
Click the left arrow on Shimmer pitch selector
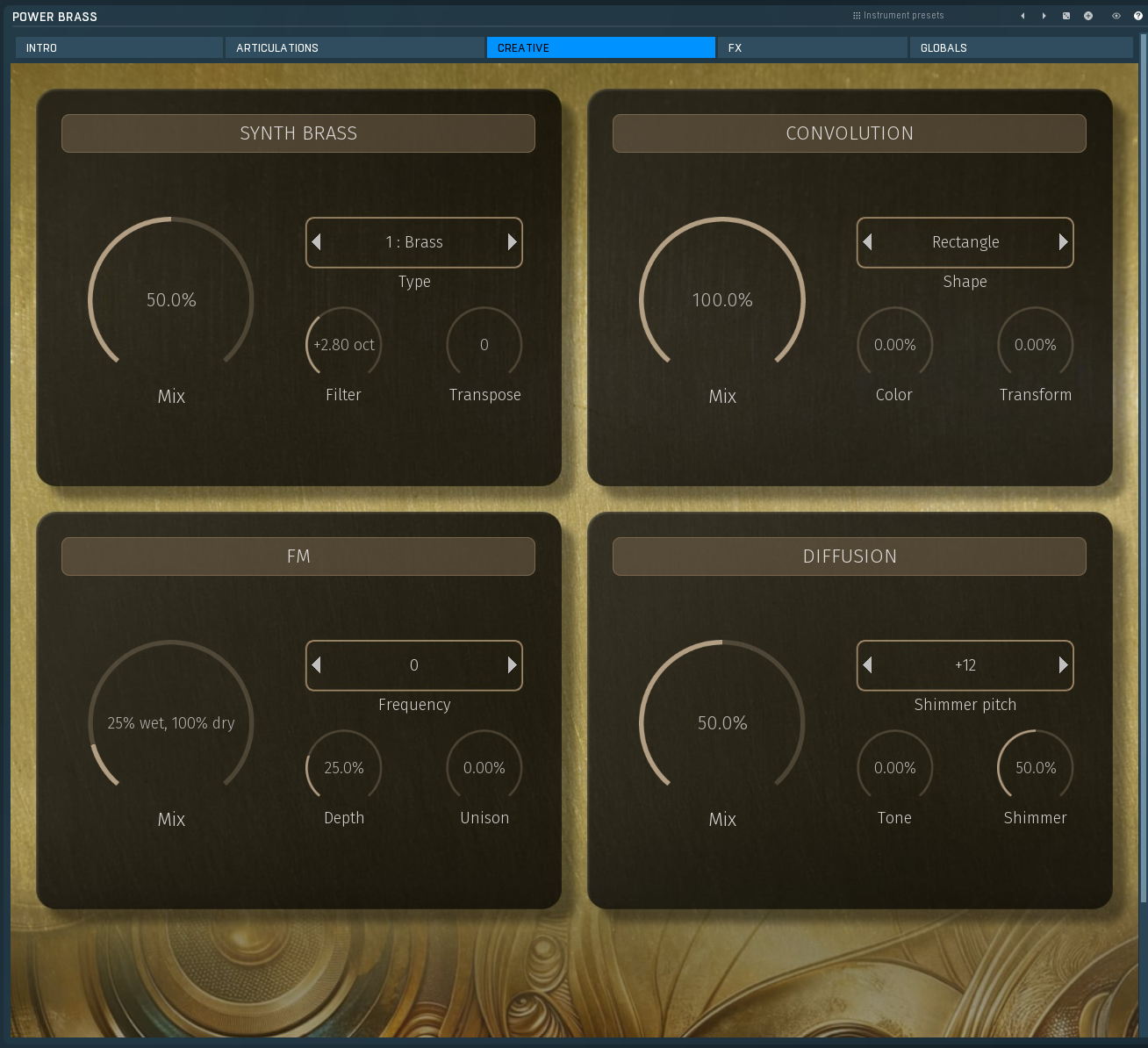point(867,665)
